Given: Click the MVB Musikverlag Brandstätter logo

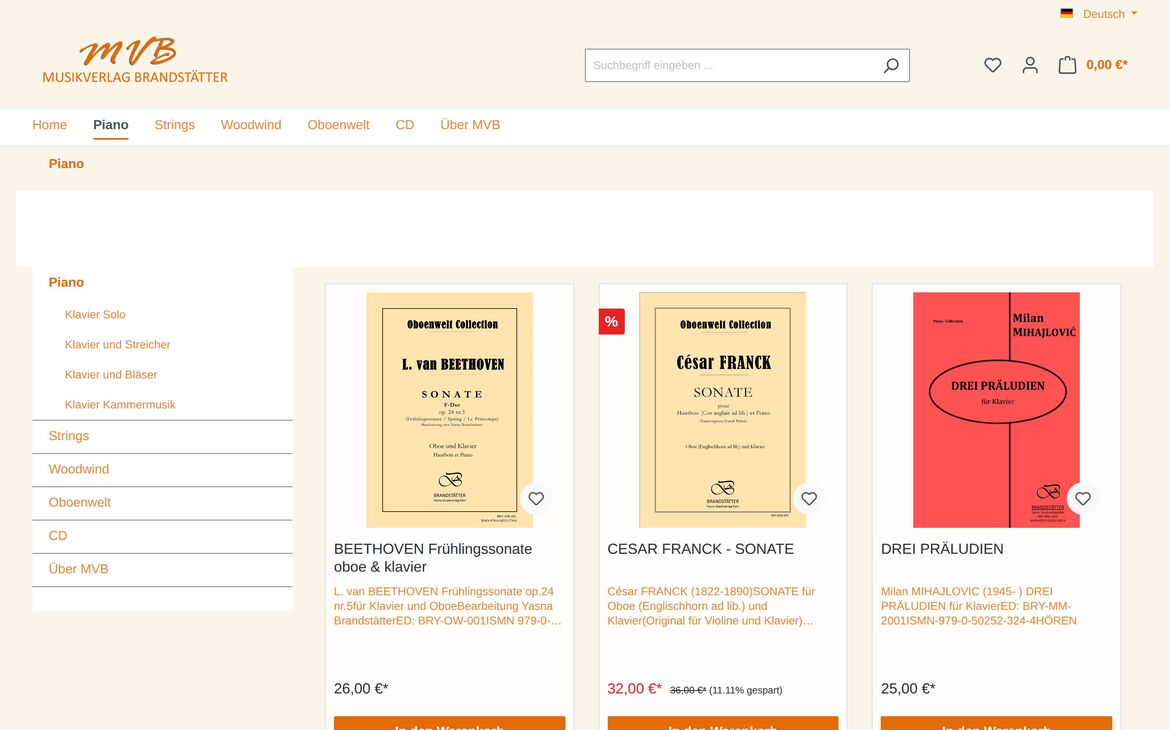Looking at the screenshot, I should coord(135,60).
